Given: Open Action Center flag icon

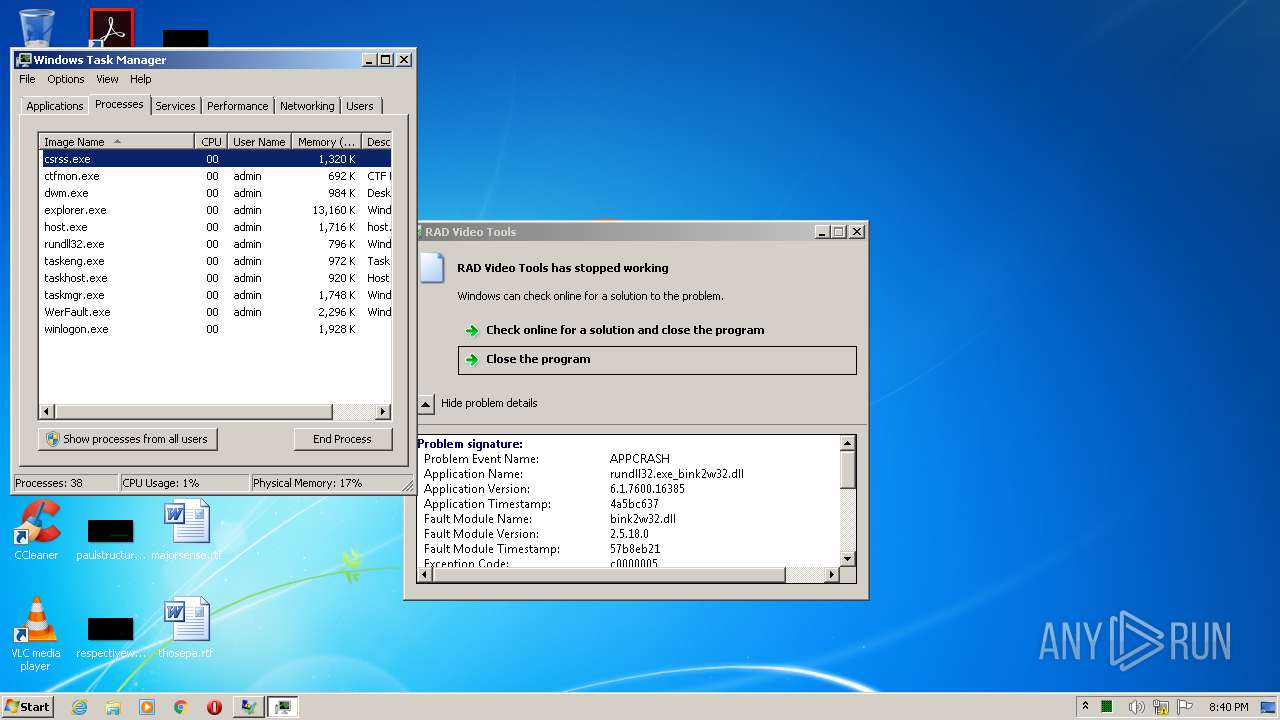Looking at the screenshot, I should pyautogui.click(x=1185, y=707).
